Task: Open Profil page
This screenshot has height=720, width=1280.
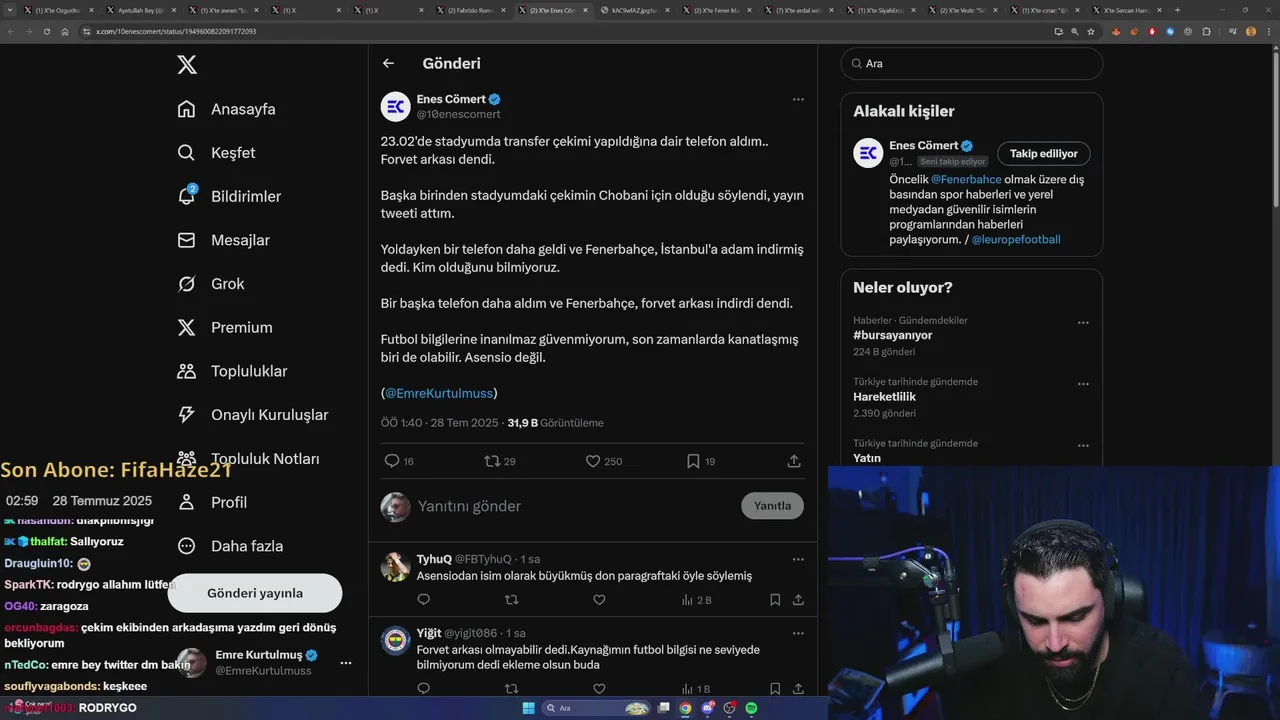Action: (212, 502)
